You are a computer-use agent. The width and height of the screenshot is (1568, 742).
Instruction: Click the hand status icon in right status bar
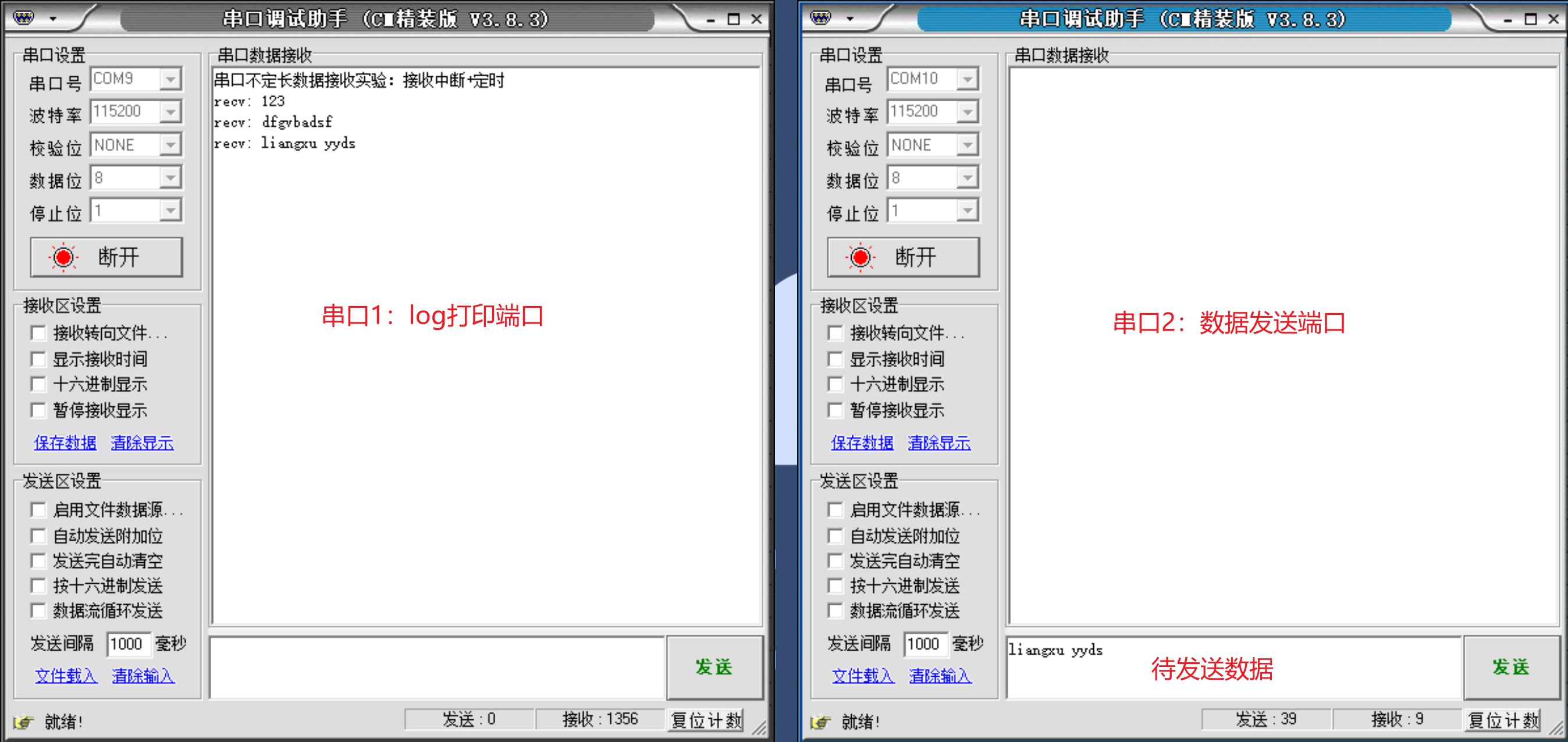pyautogui.click(x=820, y=721)
